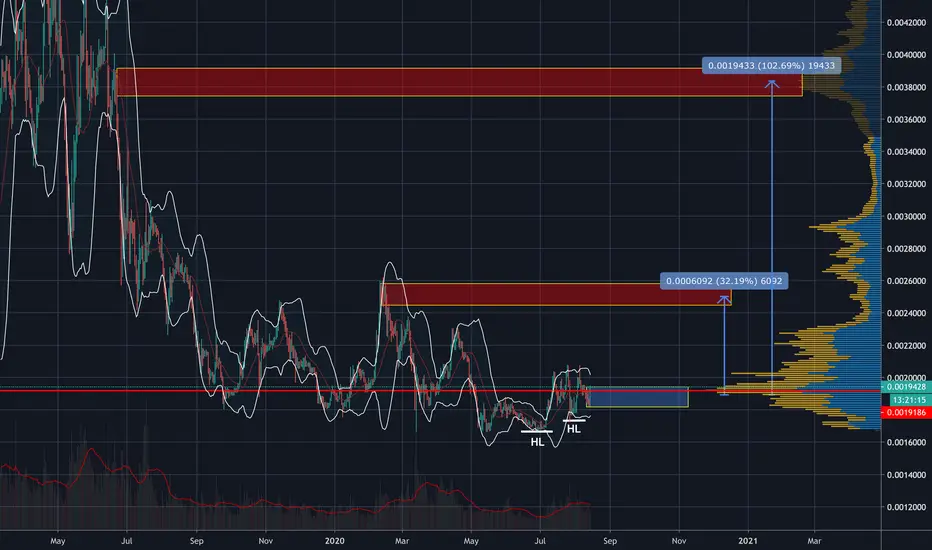Image resolution: width=932 pixels, height=550 pixels.
Task: Click the Mar label after 2021 on time axis
Action: coord(814,540)
